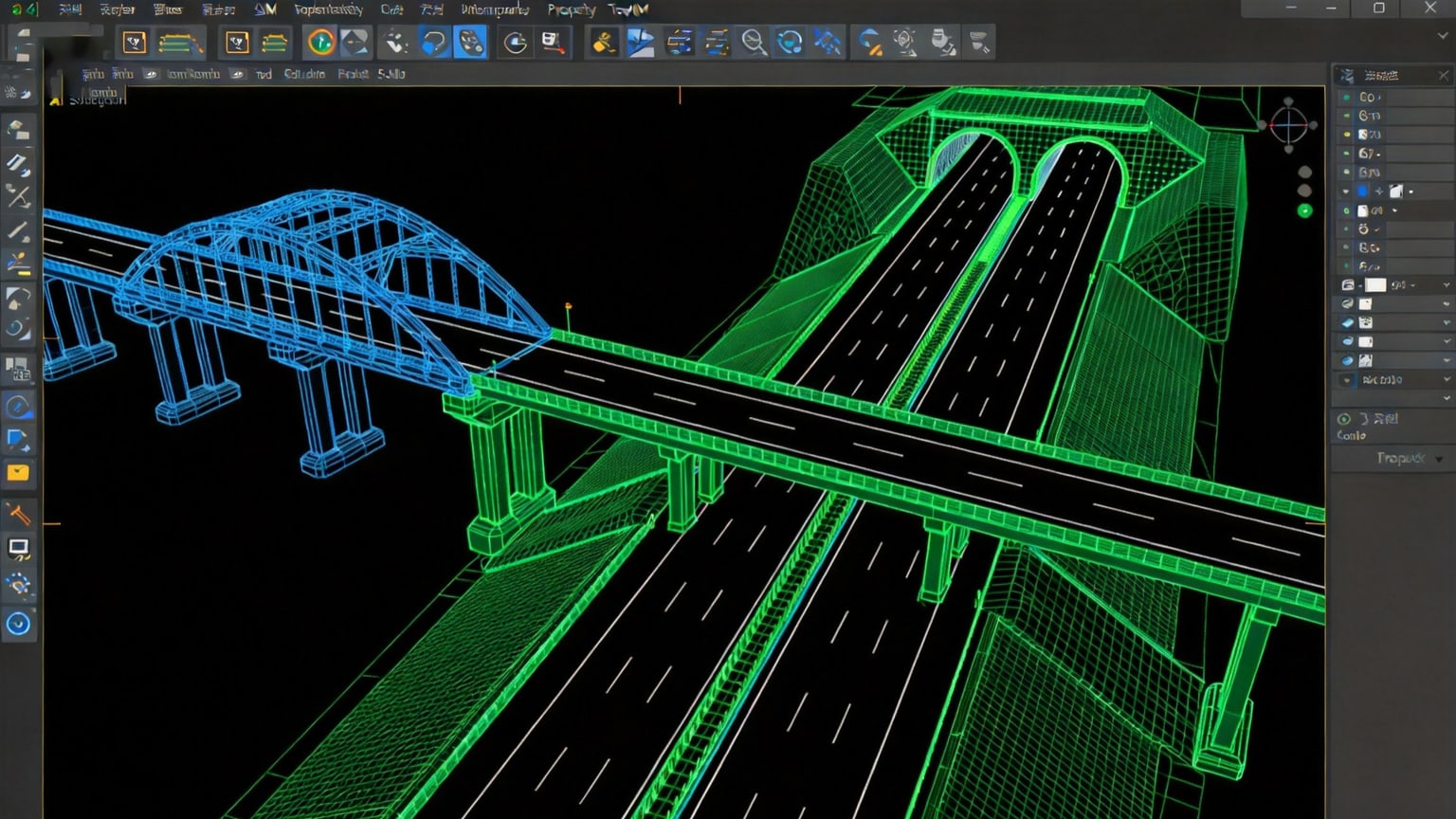The height and width of the screenshot is (819, 1456).
Task: Click the yellow paint bucket toolbar icon
Action: click(603, 43)
